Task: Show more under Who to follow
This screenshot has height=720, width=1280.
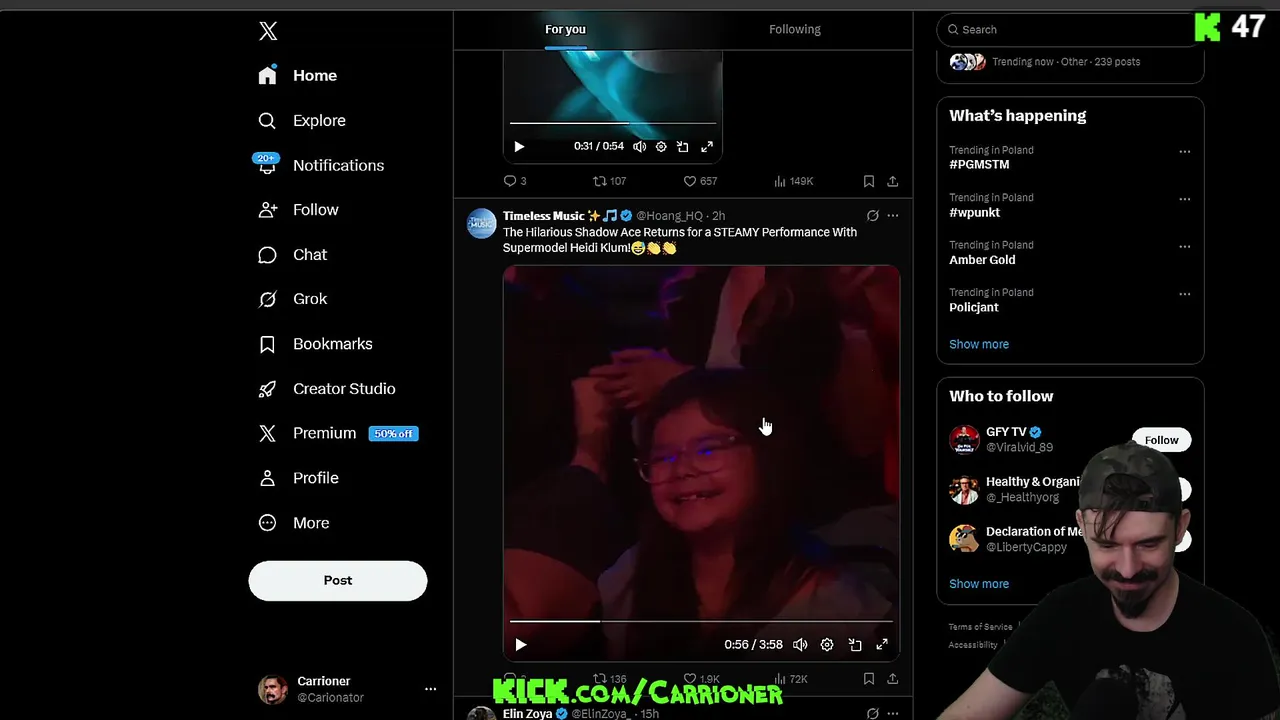Action: (x=979, y=584)
